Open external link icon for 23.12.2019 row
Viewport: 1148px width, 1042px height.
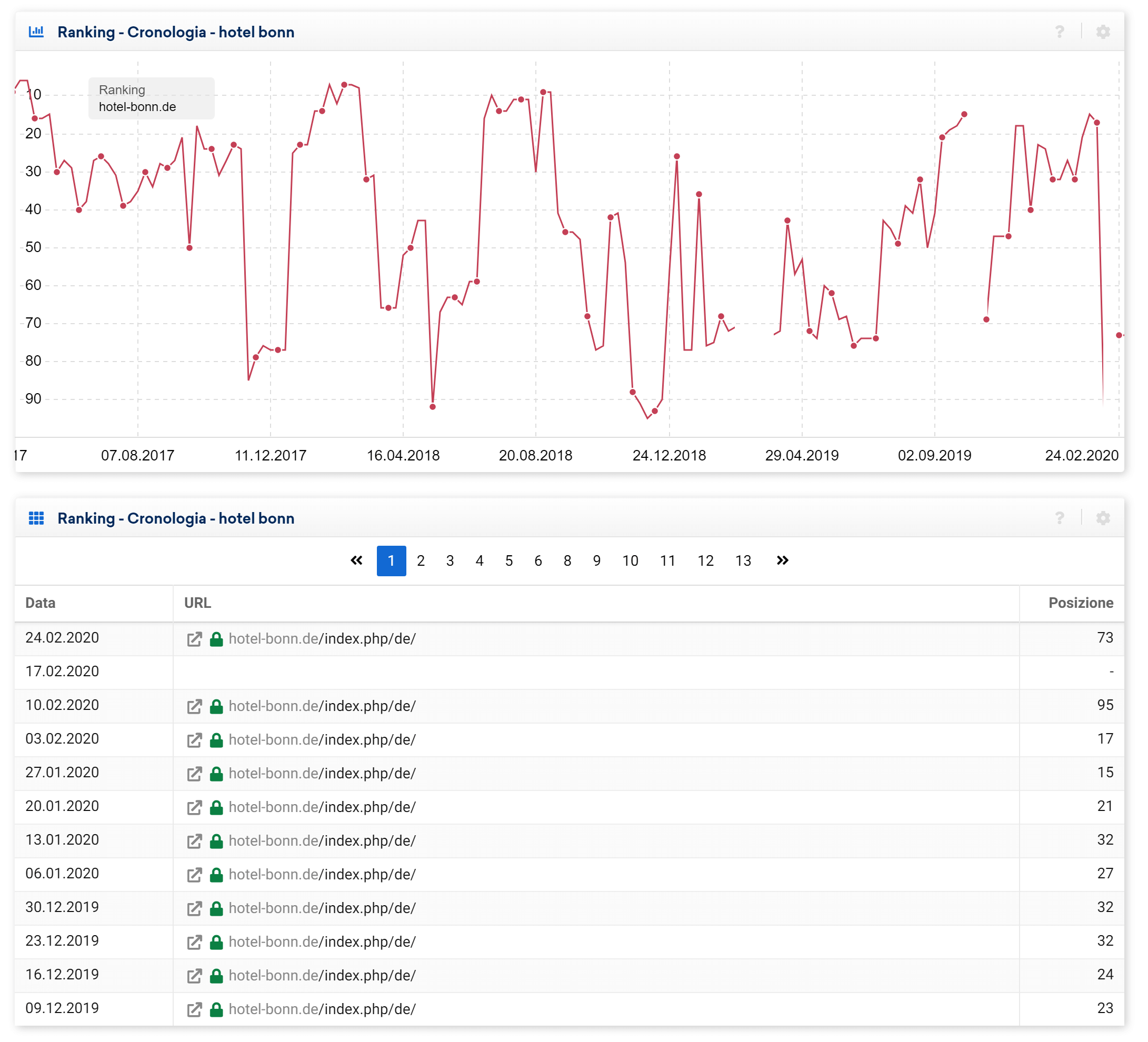194,943
